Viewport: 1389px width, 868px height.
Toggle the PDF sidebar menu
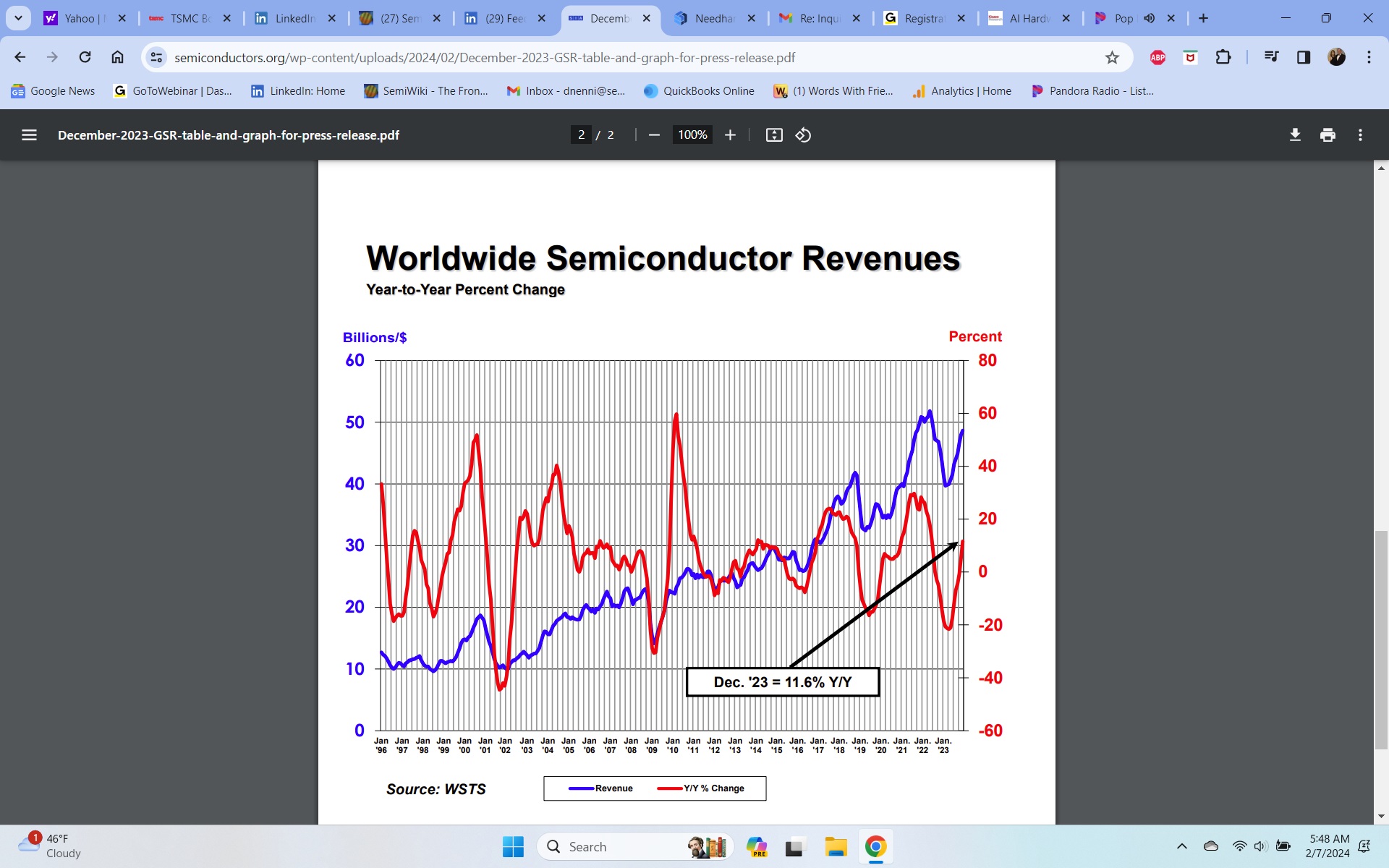point(29,135)
